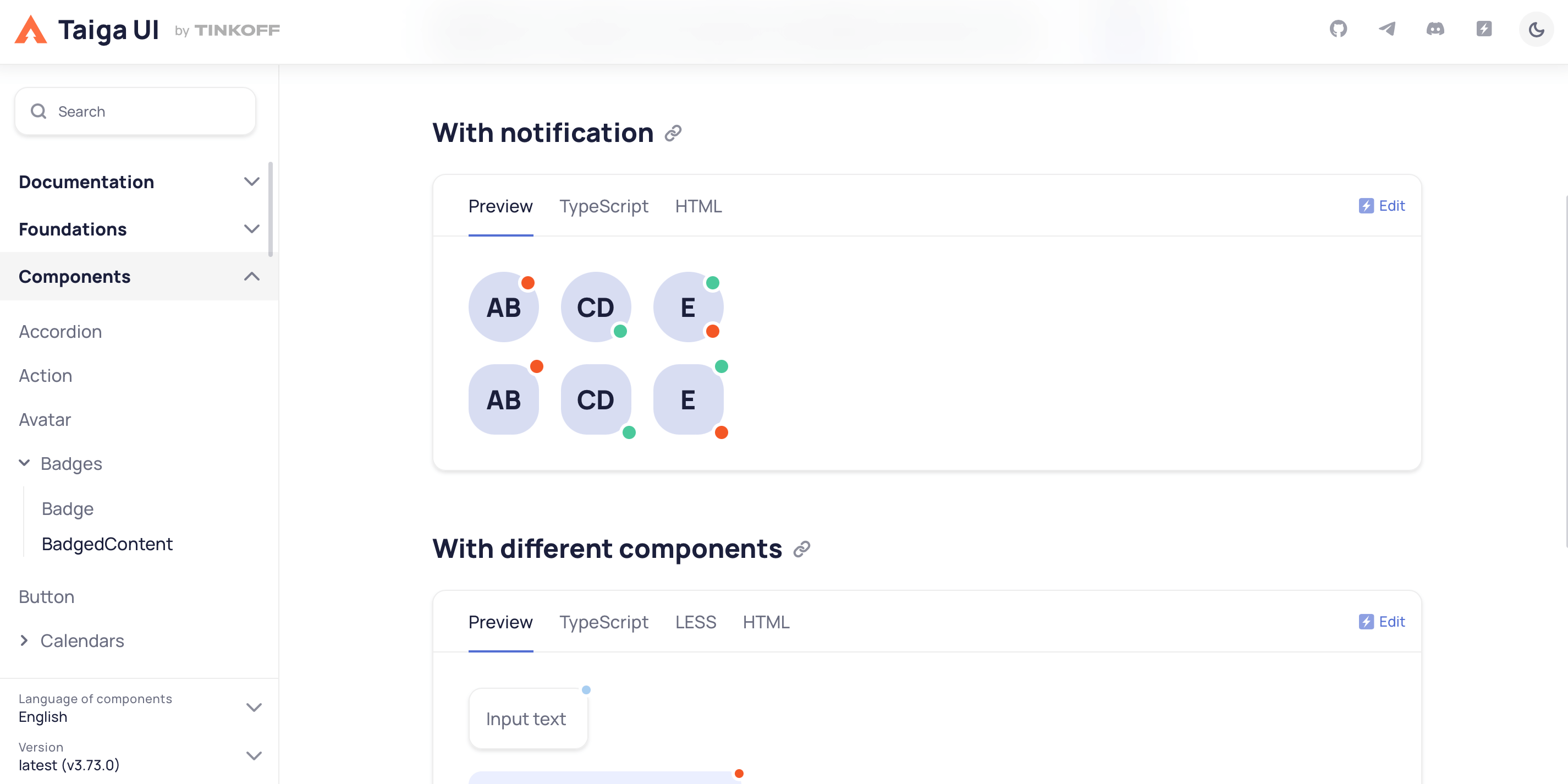
Task: Switch to HTML tab in With notification
Action: 699,206
